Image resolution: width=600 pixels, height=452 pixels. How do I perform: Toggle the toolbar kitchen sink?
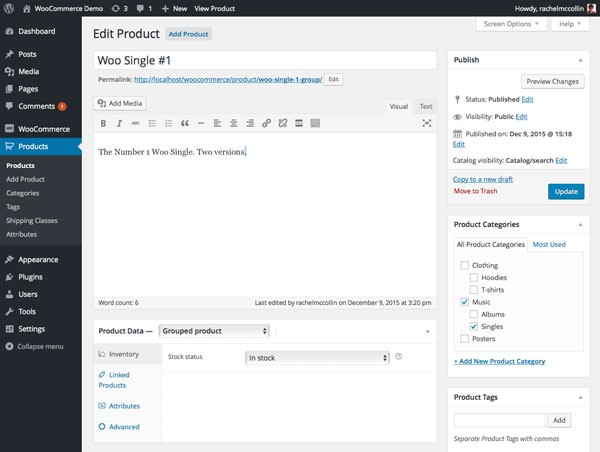315,123
